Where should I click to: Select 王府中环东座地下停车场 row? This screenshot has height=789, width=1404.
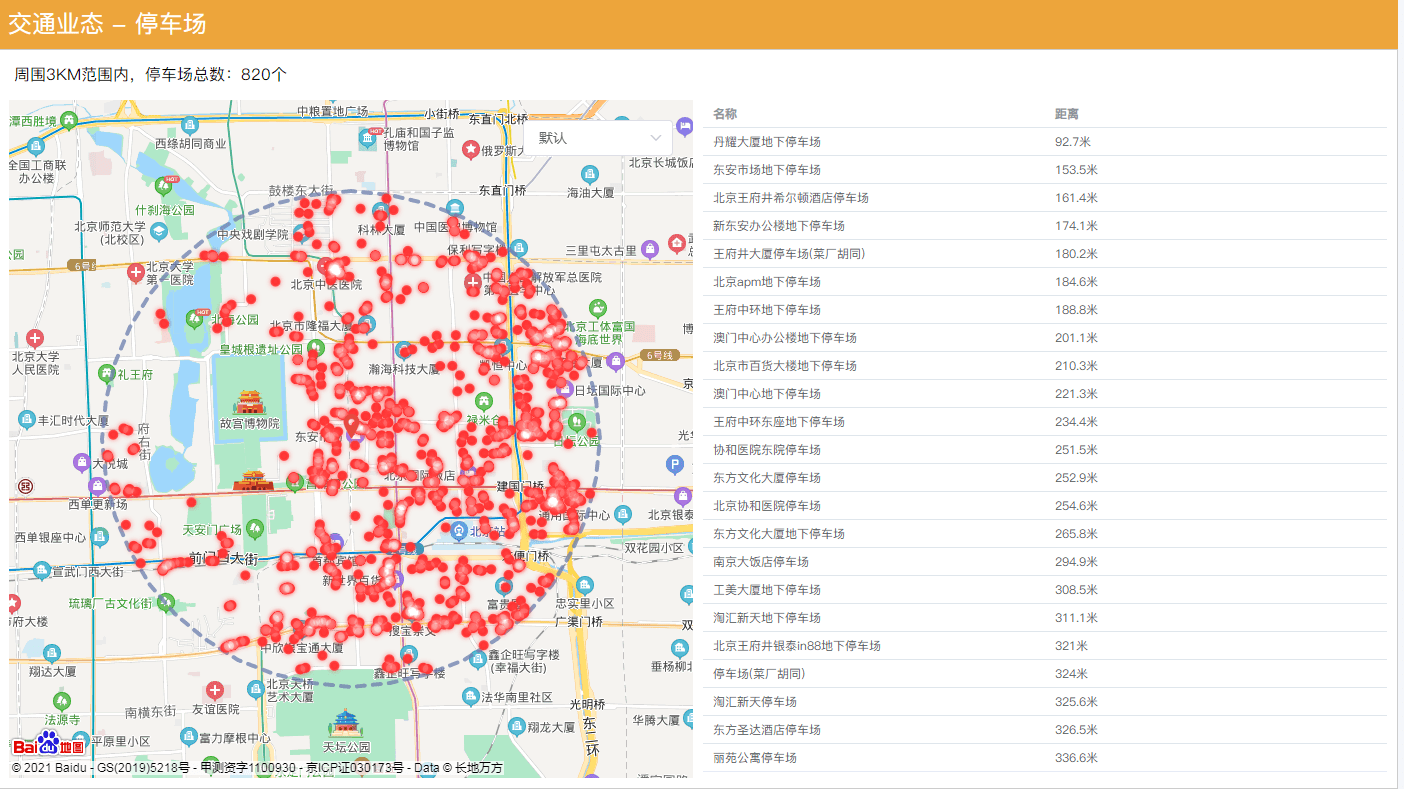coord(1044,422)
